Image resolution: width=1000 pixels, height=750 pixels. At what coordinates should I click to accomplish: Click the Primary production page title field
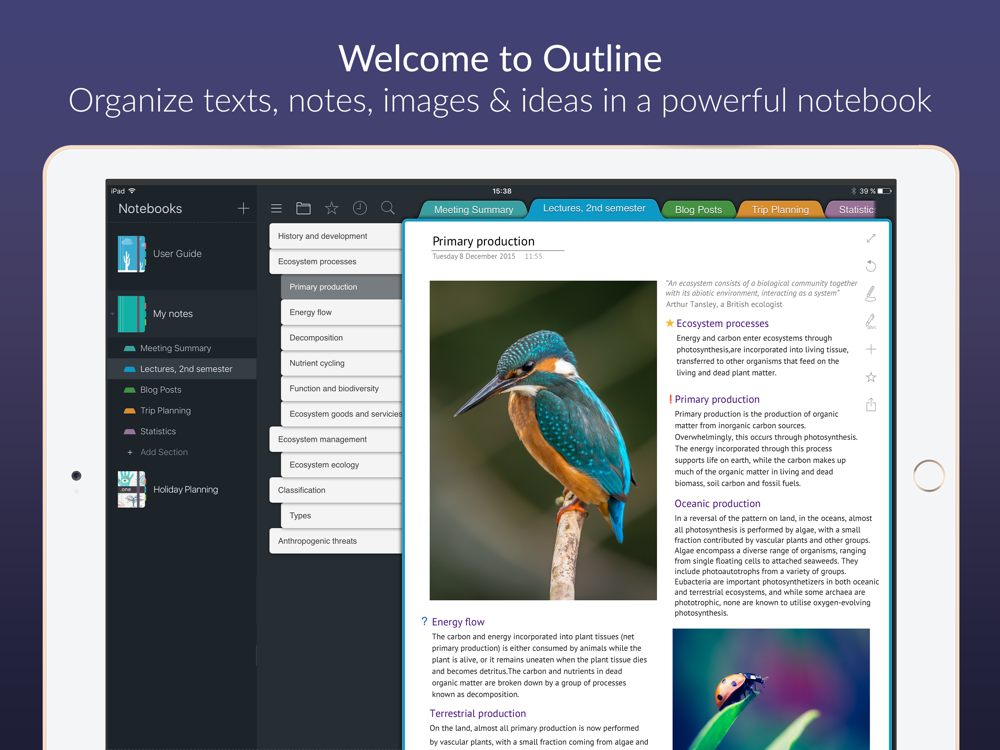(x=498, y=241)
